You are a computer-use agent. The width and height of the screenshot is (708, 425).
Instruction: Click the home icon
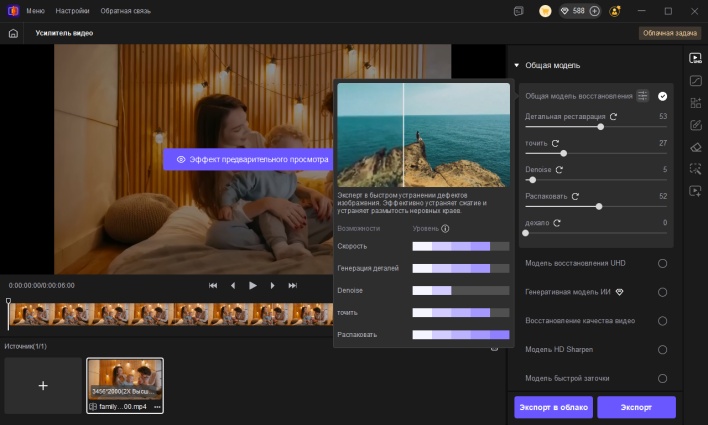point(13,33)
